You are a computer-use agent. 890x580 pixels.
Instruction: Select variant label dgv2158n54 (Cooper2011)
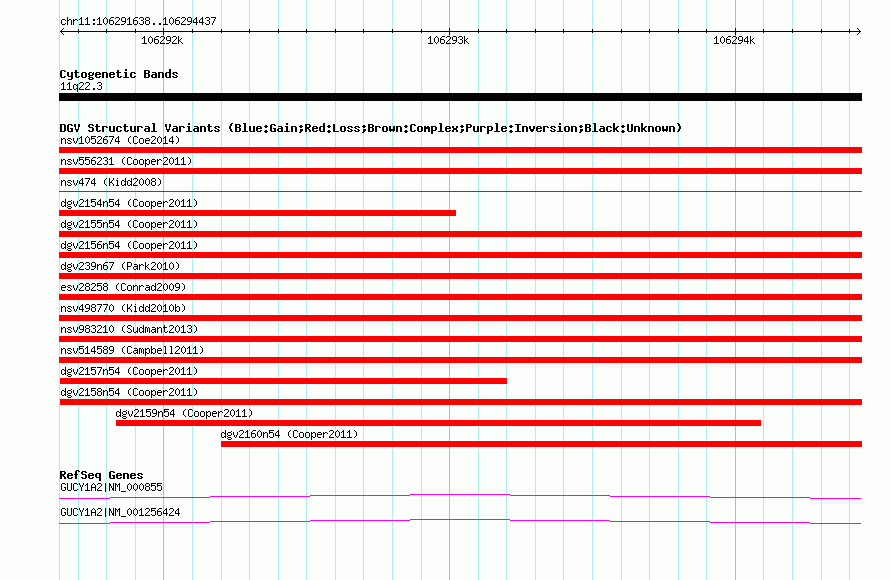(x=129, y=392)
